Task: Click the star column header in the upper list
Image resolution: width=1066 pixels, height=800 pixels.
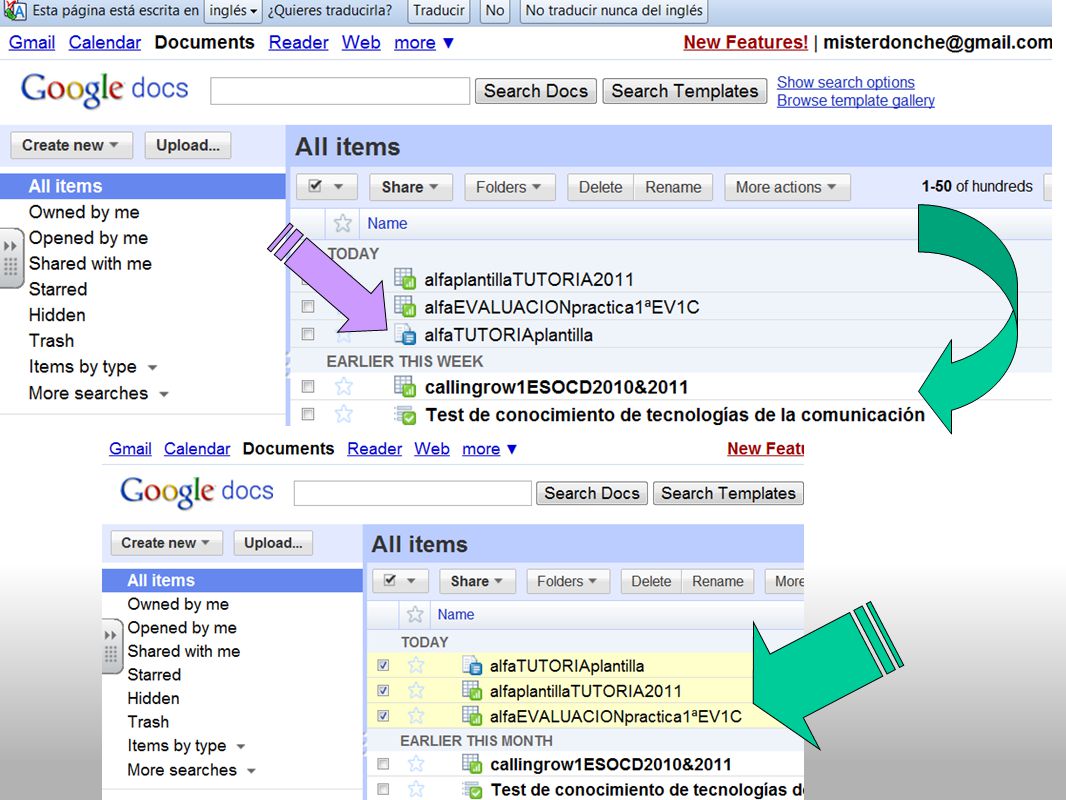Action: [343, 223]
